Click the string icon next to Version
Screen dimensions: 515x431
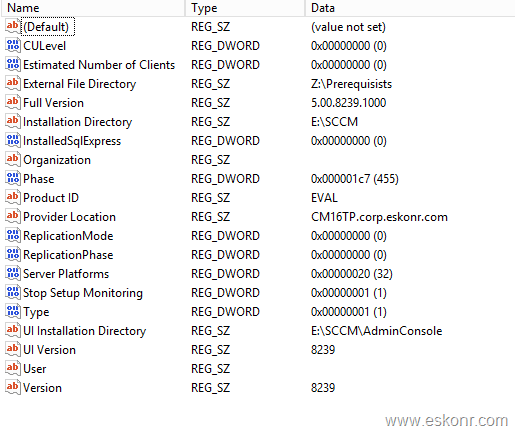tap(13, 387)
